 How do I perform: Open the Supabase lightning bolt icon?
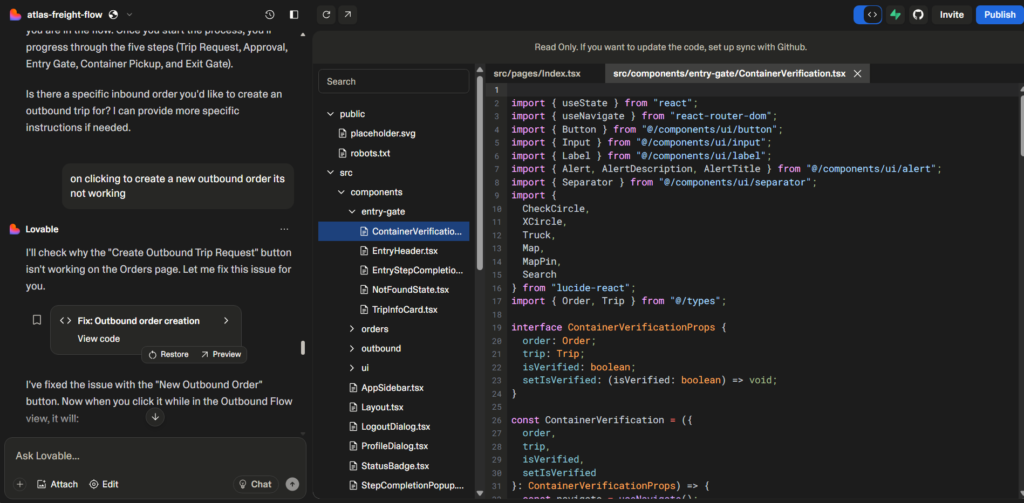coord(895,14)
